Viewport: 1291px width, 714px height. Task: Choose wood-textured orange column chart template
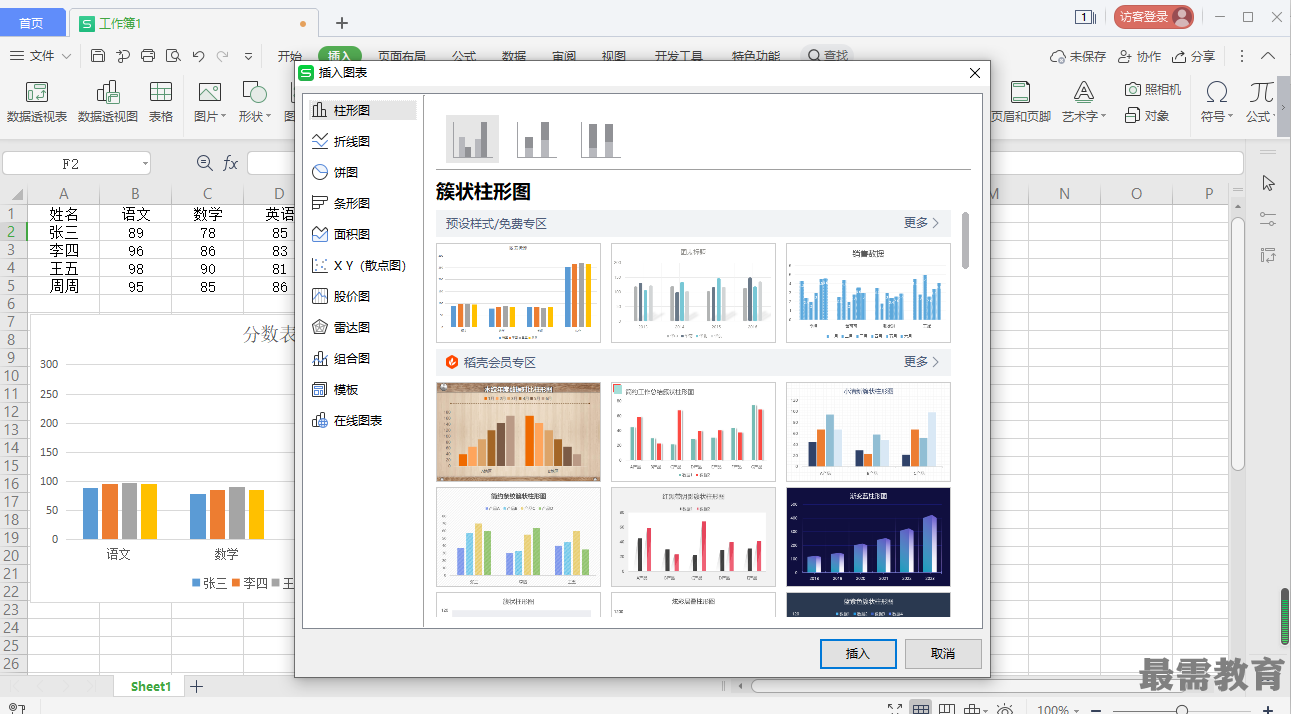(x=518, y=432)
